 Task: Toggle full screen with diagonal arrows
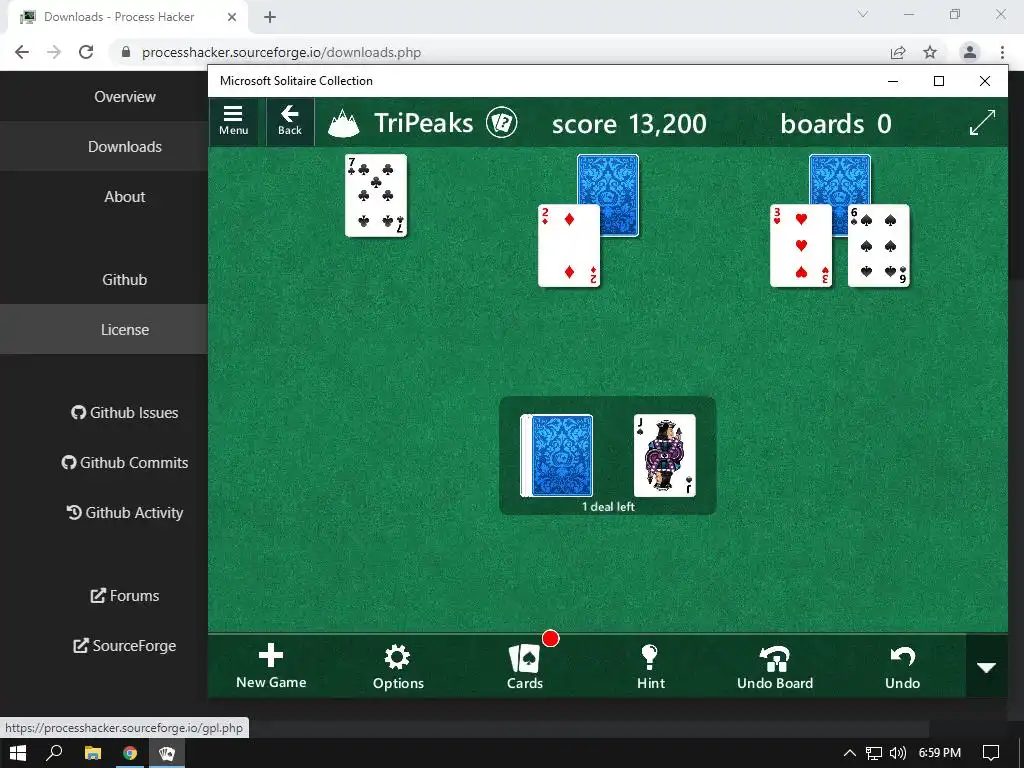coord(982,122)
